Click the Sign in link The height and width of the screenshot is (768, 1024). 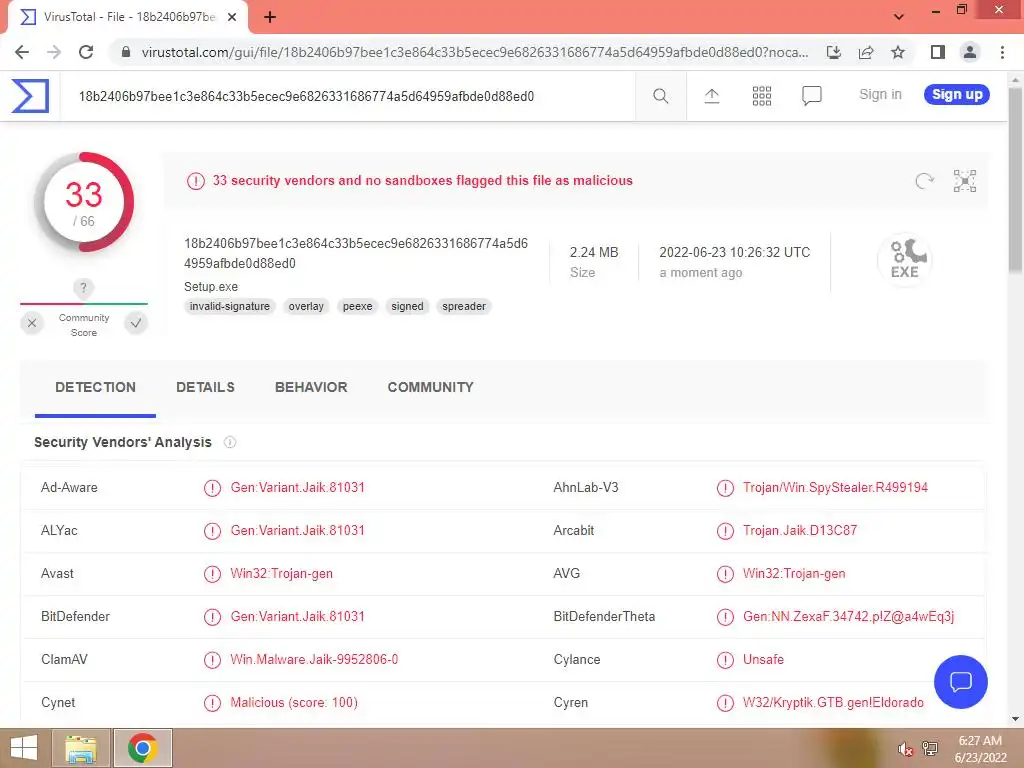pyautogui.click(x=880, y=95)
